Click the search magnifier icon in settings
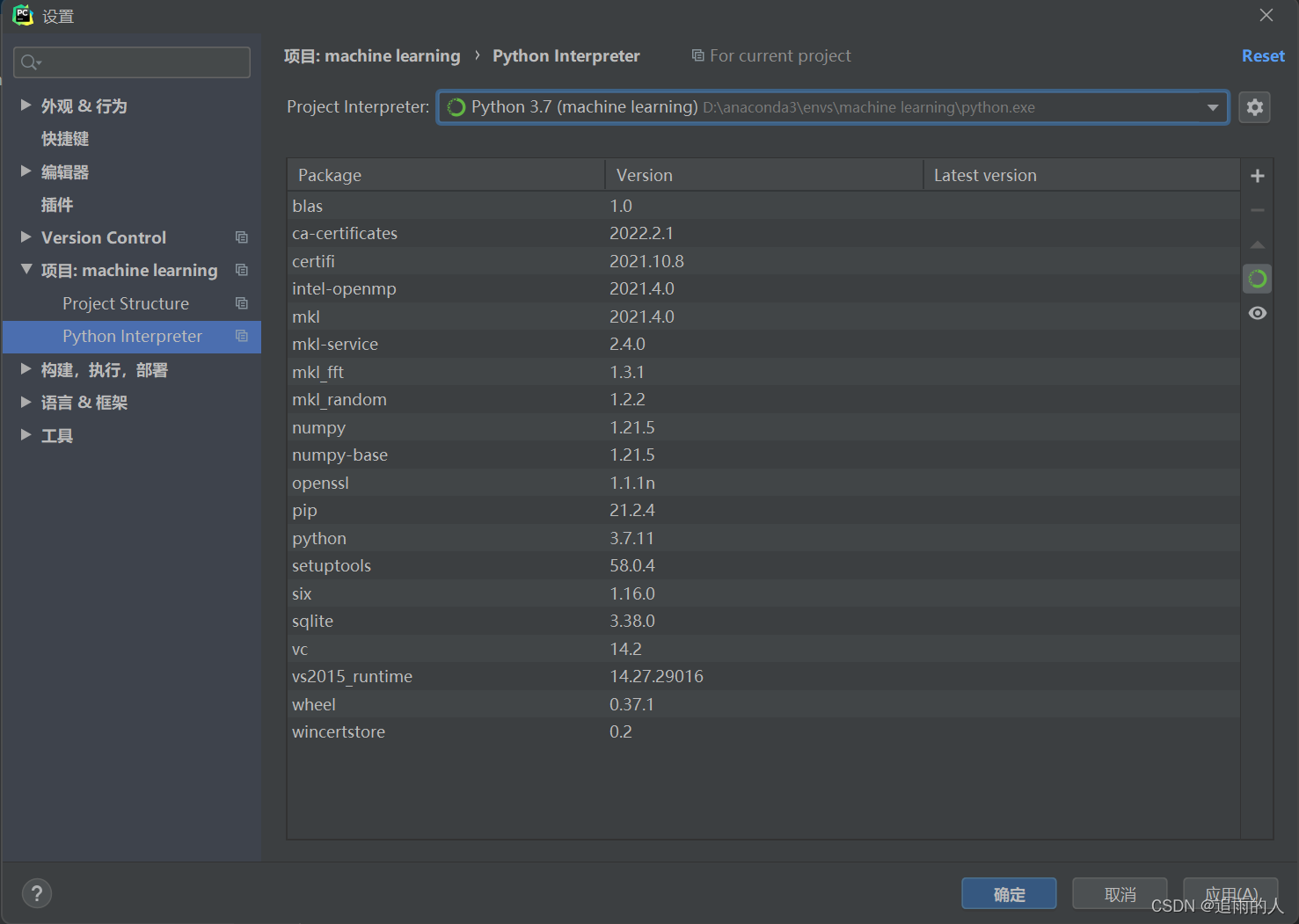1299x924 pixels. click(x=30, y=62)
